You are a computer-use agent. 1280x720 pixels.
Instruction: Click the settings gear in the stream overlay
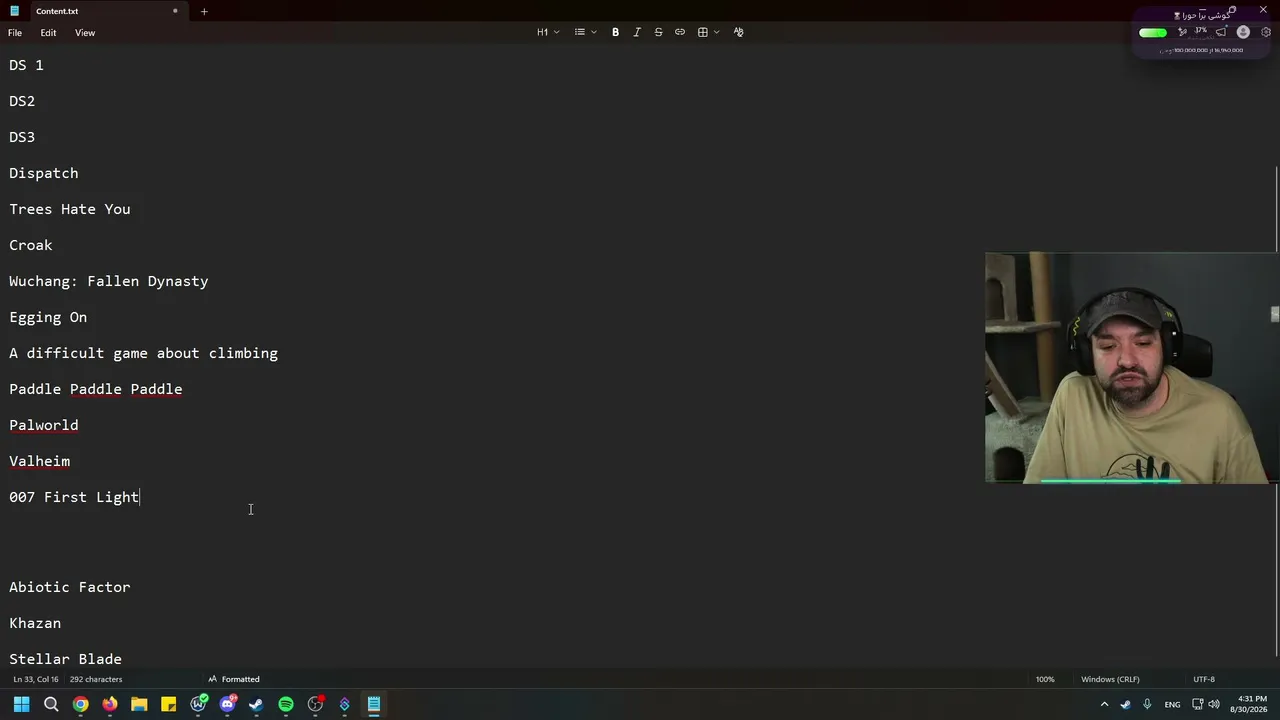1266,32
